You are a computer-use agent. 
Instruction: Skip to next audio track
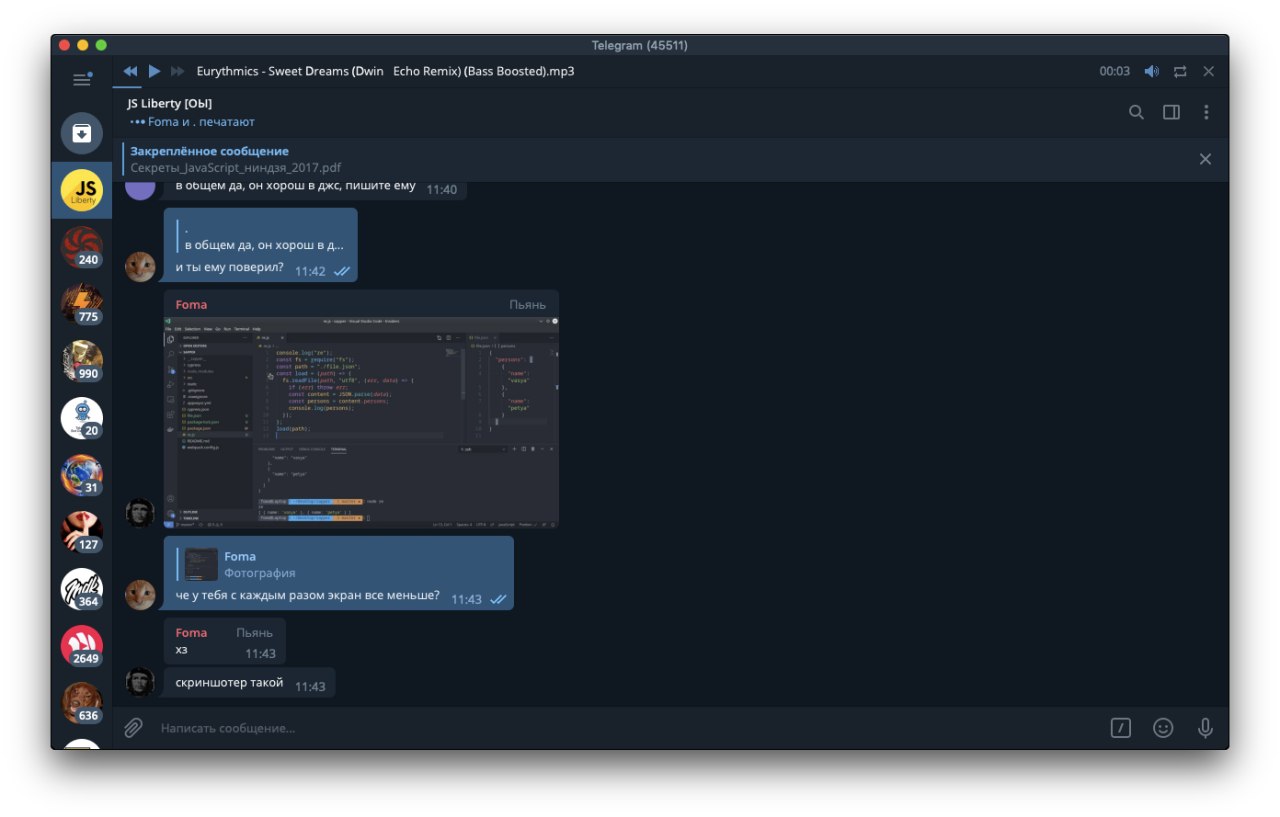click(178, 71)
